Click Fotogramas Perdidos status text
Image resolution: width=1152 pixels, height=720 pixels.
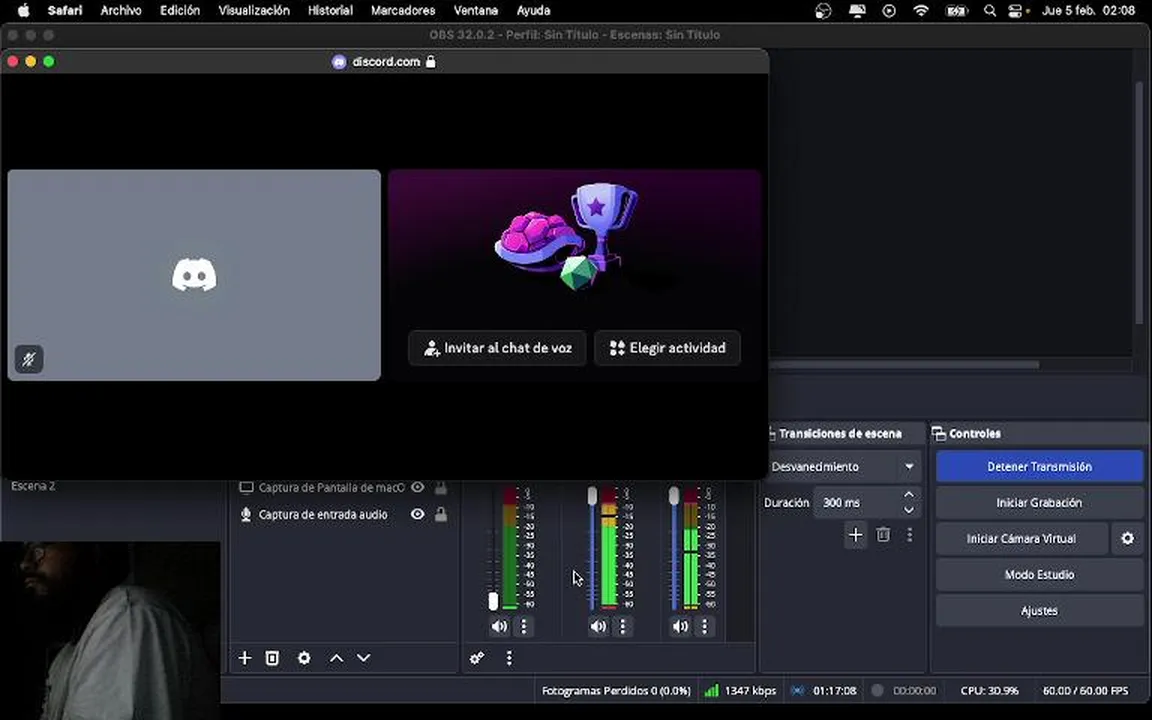[x=616, y=691]
